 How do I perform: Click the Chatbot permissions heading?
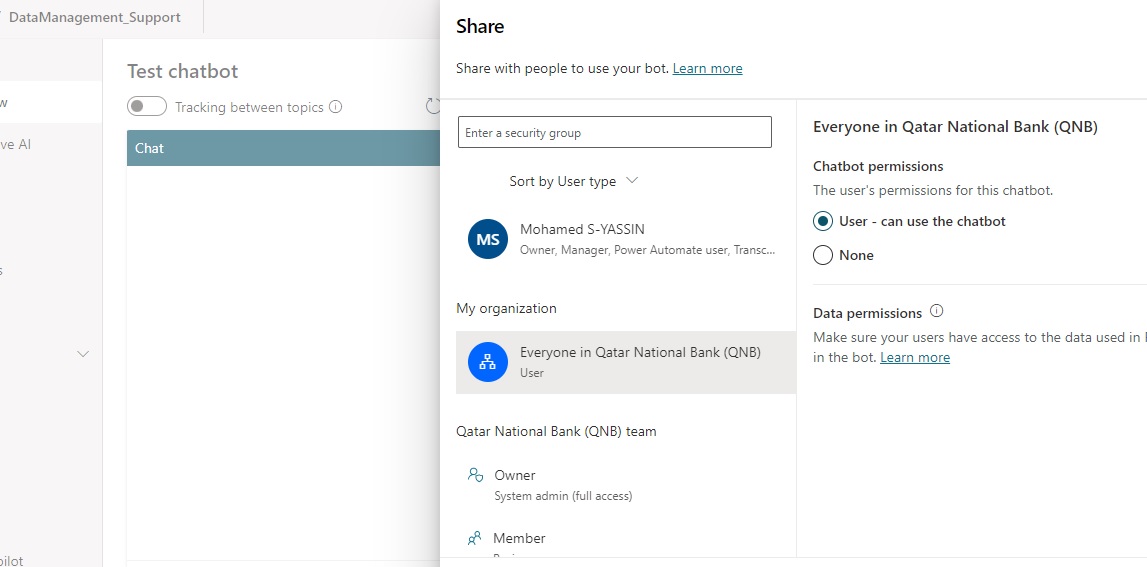[878, 166]
